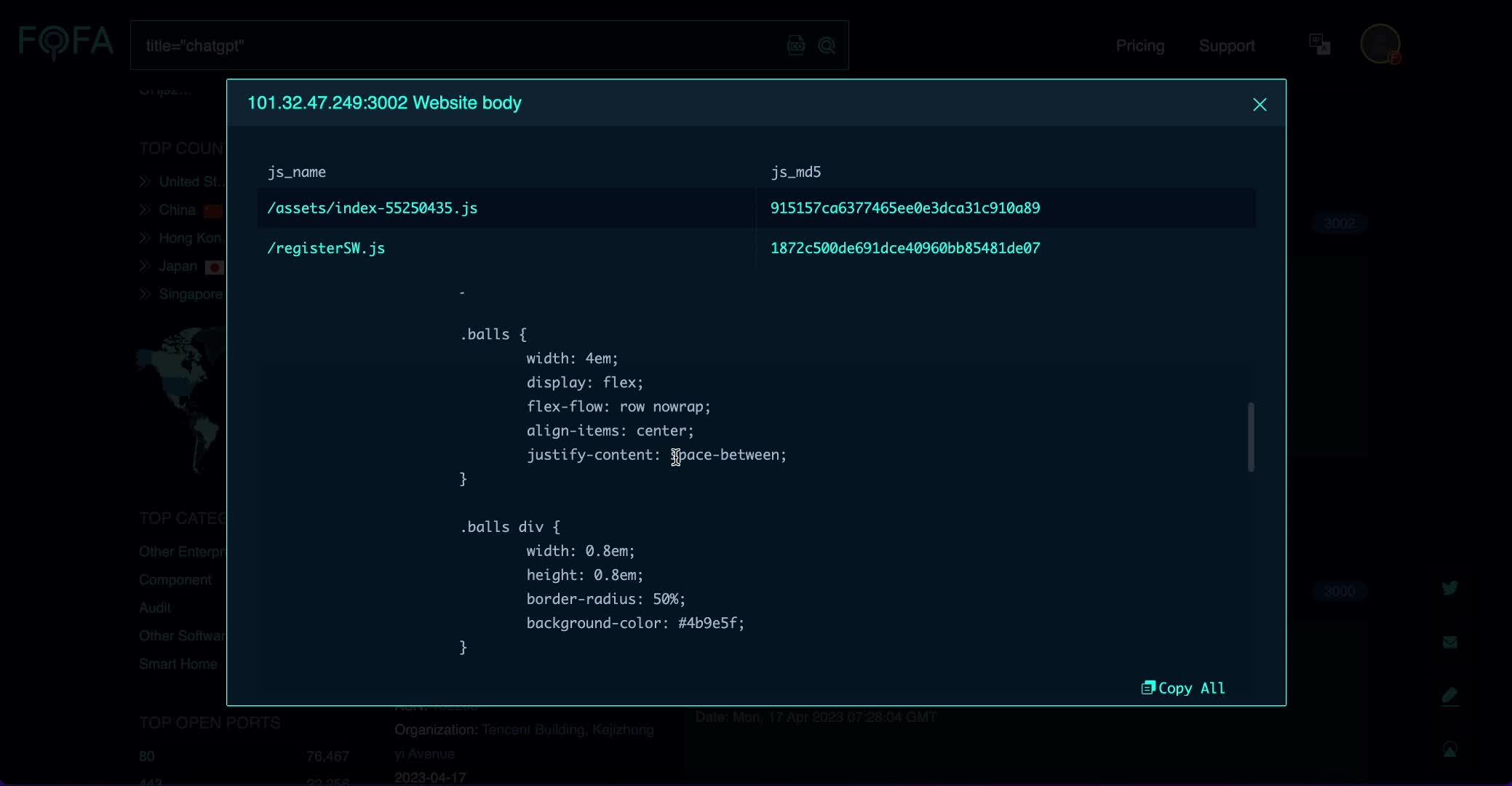1512x786 pixels.
Task: Click the registerSW.js md5 hash value
Action: pyautogui.click(x=905, y=248)
